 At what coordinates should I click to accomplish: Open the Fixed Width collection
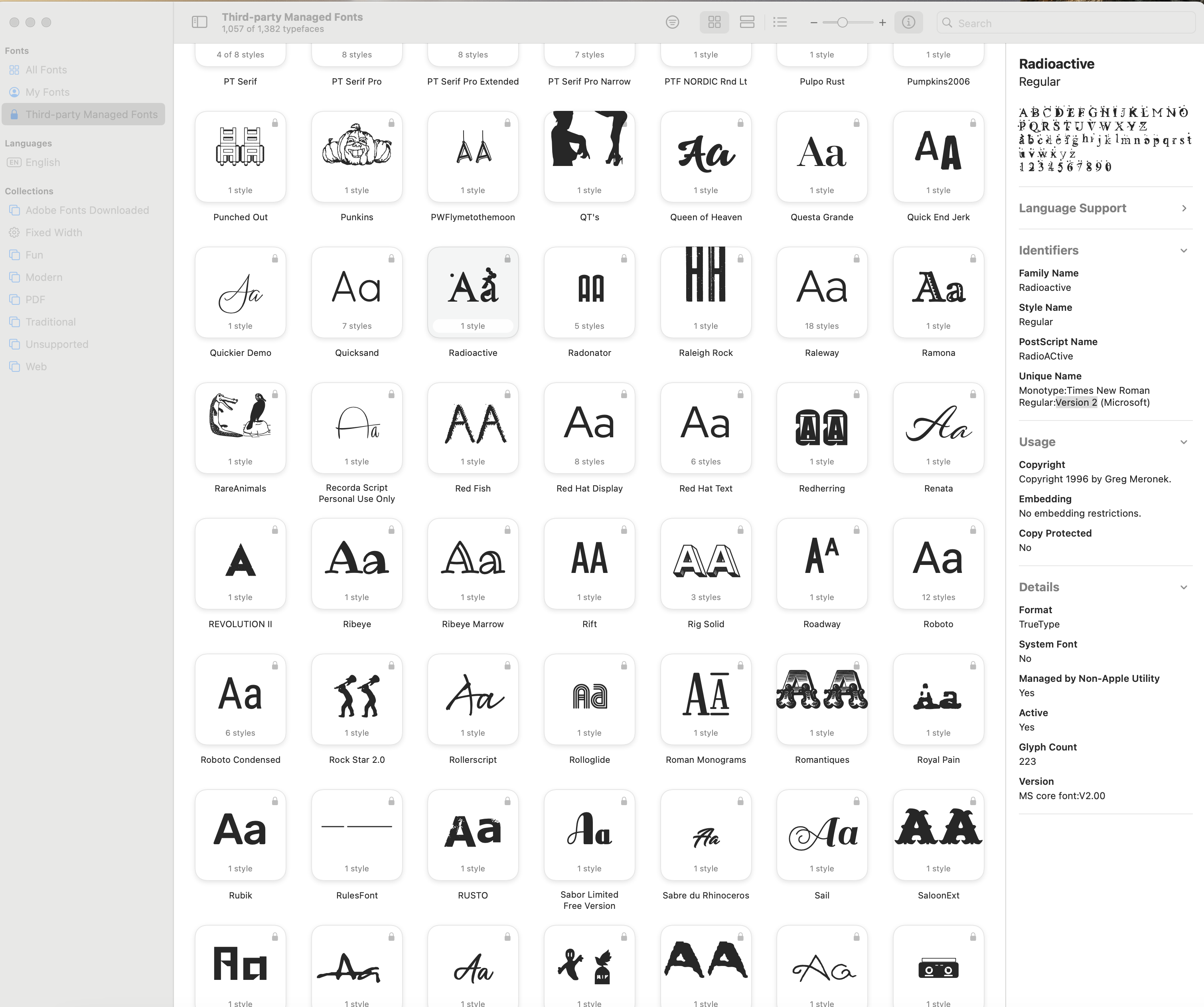tap(53, 233)
